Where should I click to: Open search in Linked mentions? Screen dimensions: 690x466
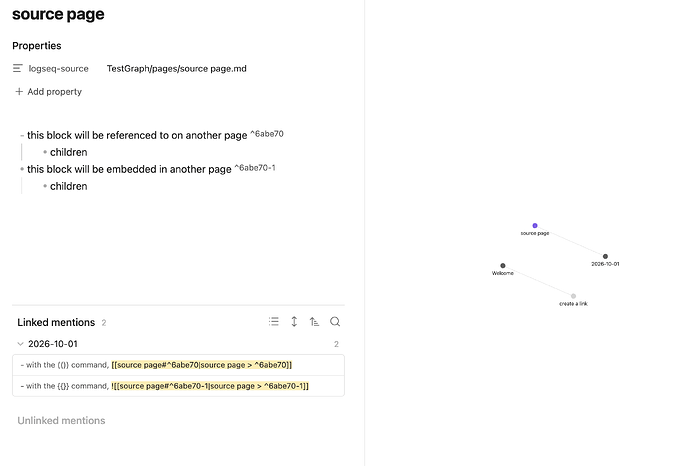pyautogui.click(x=335, y=322)
